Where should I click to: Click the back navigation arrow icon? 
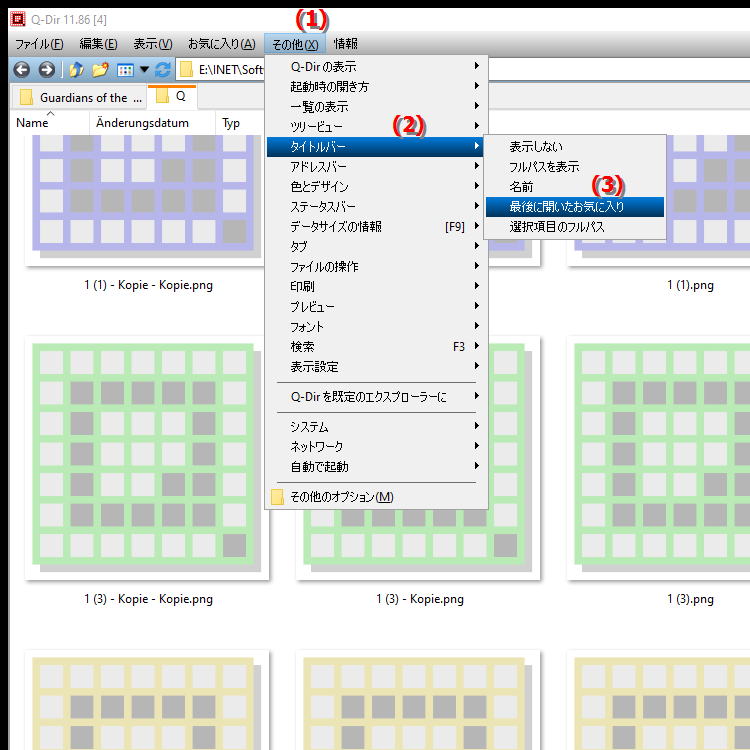coord(22,70)
